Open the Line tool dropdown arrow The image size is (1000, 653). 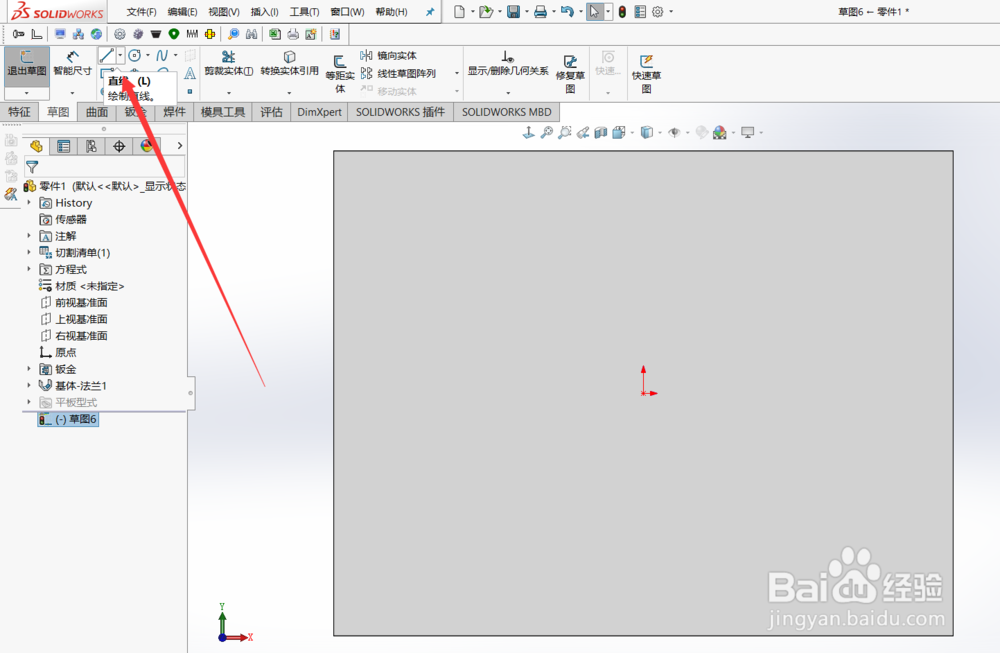[119, 55]
